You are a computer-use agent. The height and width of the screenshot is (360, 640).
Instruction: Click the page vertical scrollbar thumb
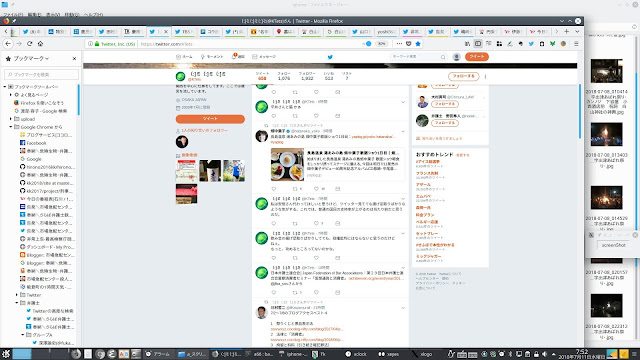pyautogui.click(x=580, y=111)
